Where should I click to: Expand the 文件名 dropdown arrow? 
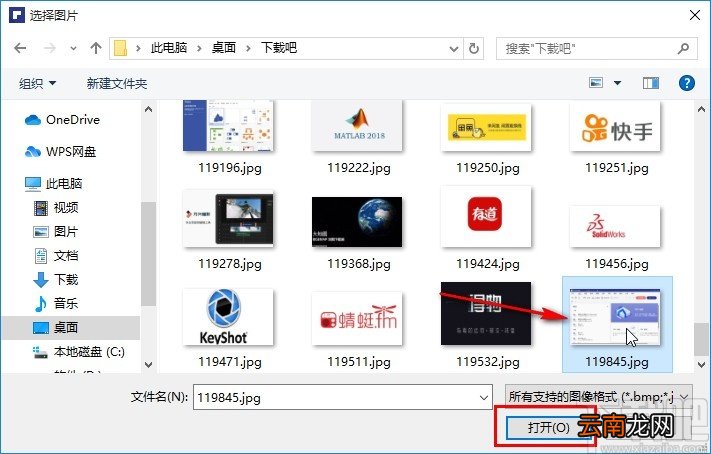pos(483,398)
